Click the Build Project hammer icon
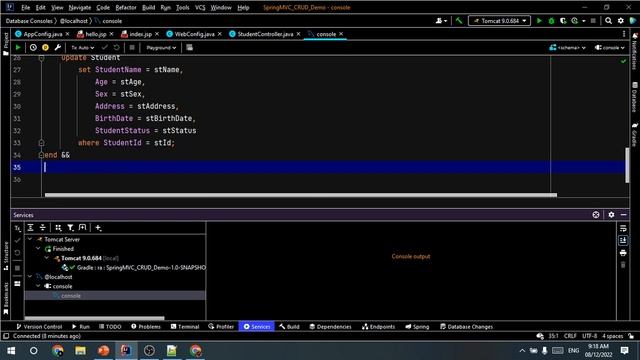640x360 pixels. [459, 21]
